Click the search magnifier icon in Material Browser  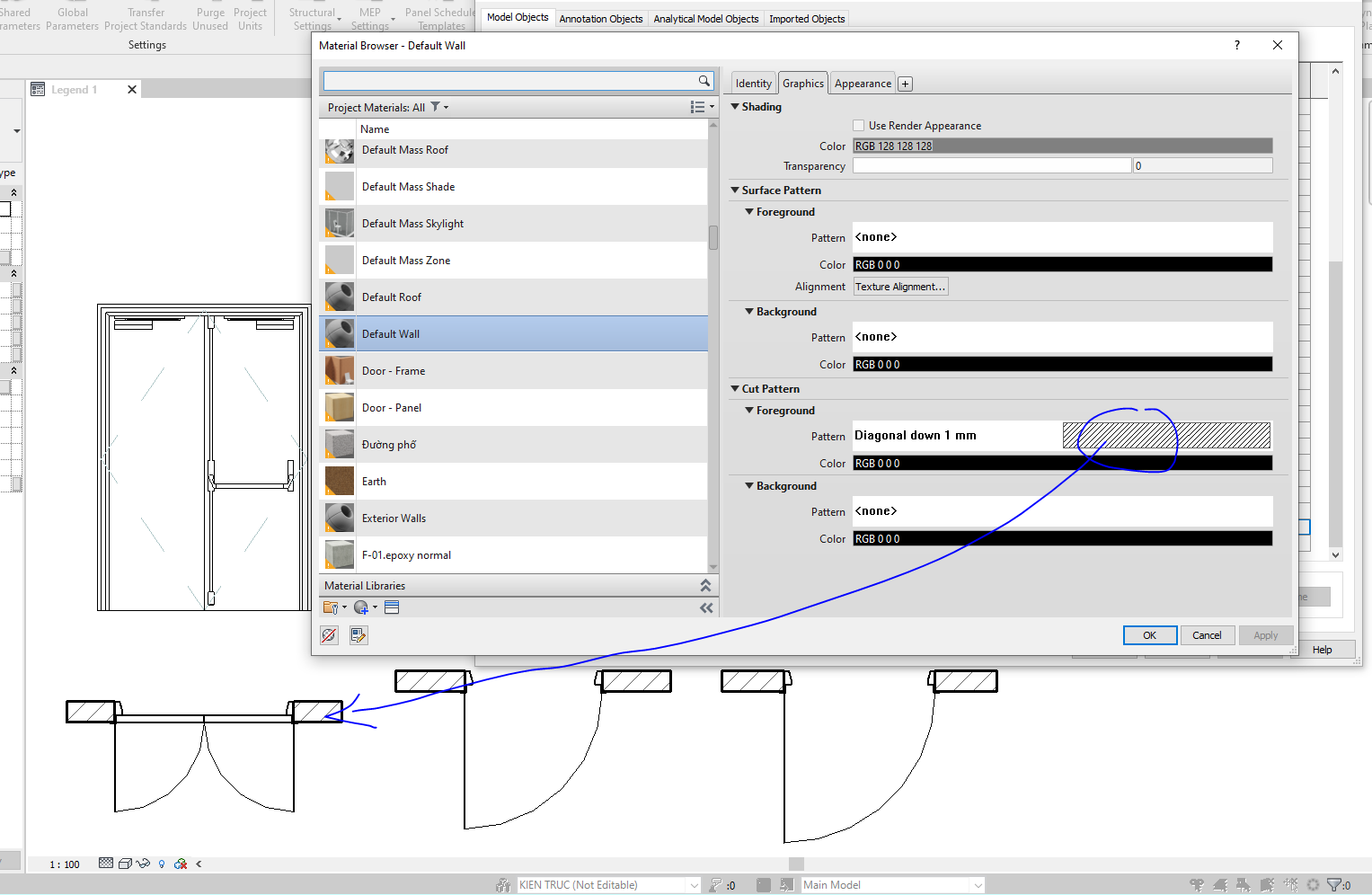704,81
